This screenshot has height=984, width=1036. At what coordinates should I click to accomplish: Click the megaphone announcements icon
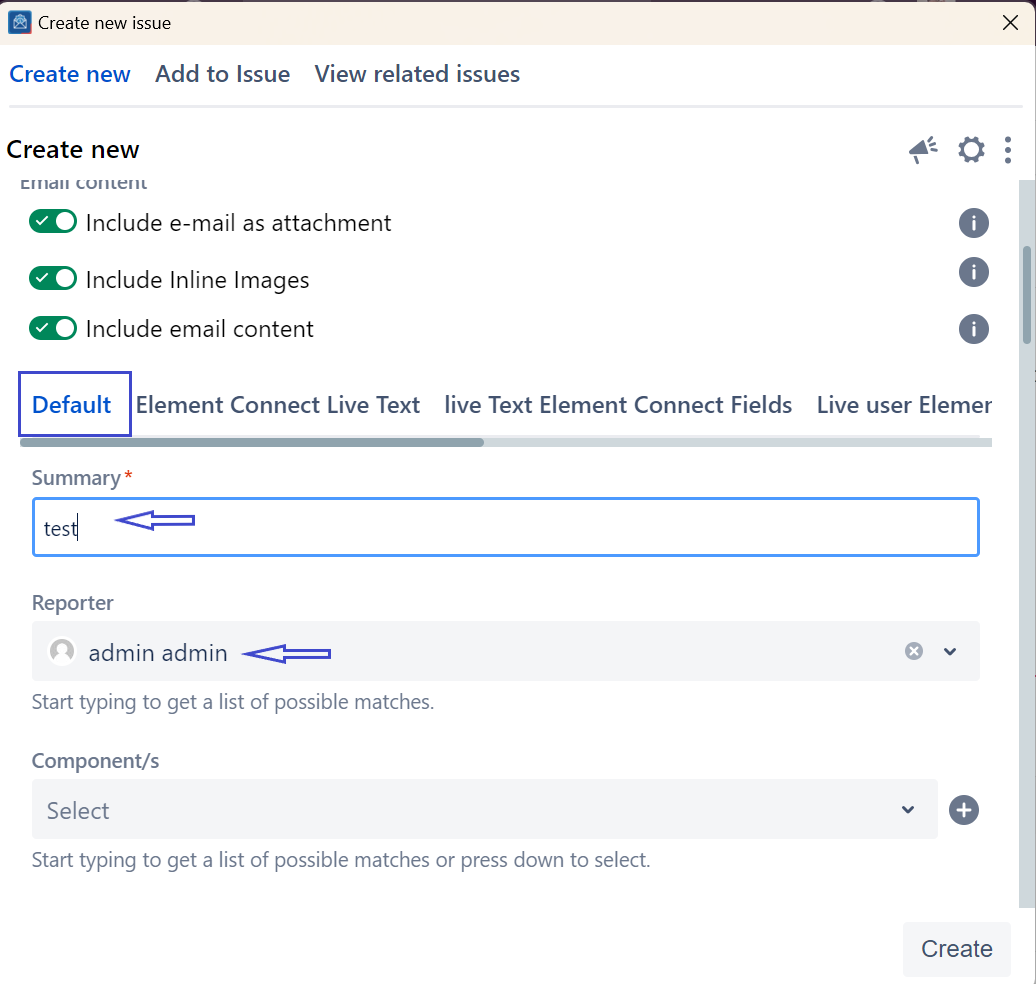coord(922,150)
